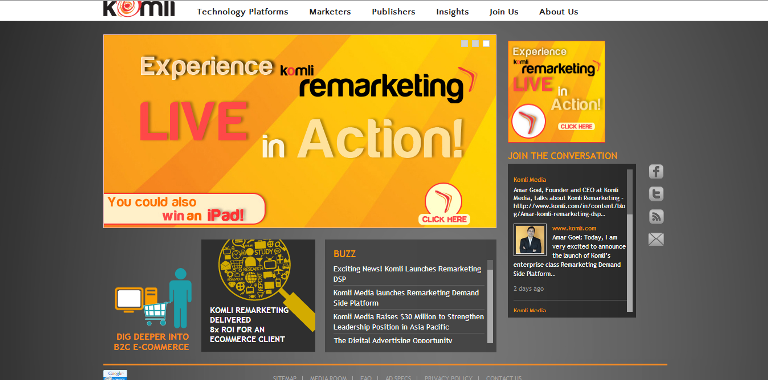Open the Contact Us footer link
768x380 pixels.
click(504, 378)
